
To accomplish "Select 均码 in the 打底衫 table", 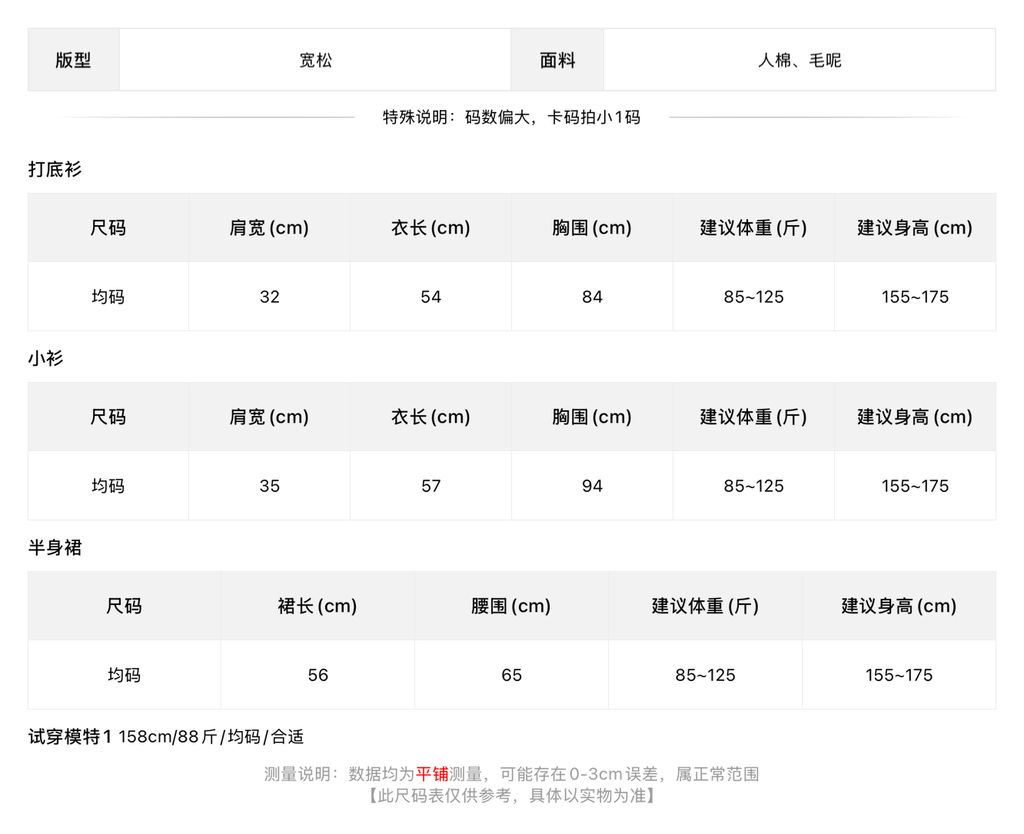I will click(108, 297).
